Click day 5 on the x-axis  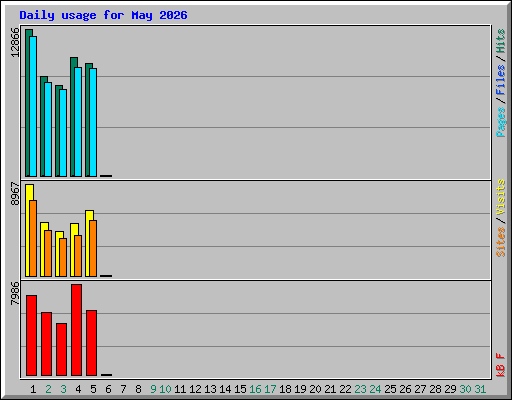pos(93,389)
